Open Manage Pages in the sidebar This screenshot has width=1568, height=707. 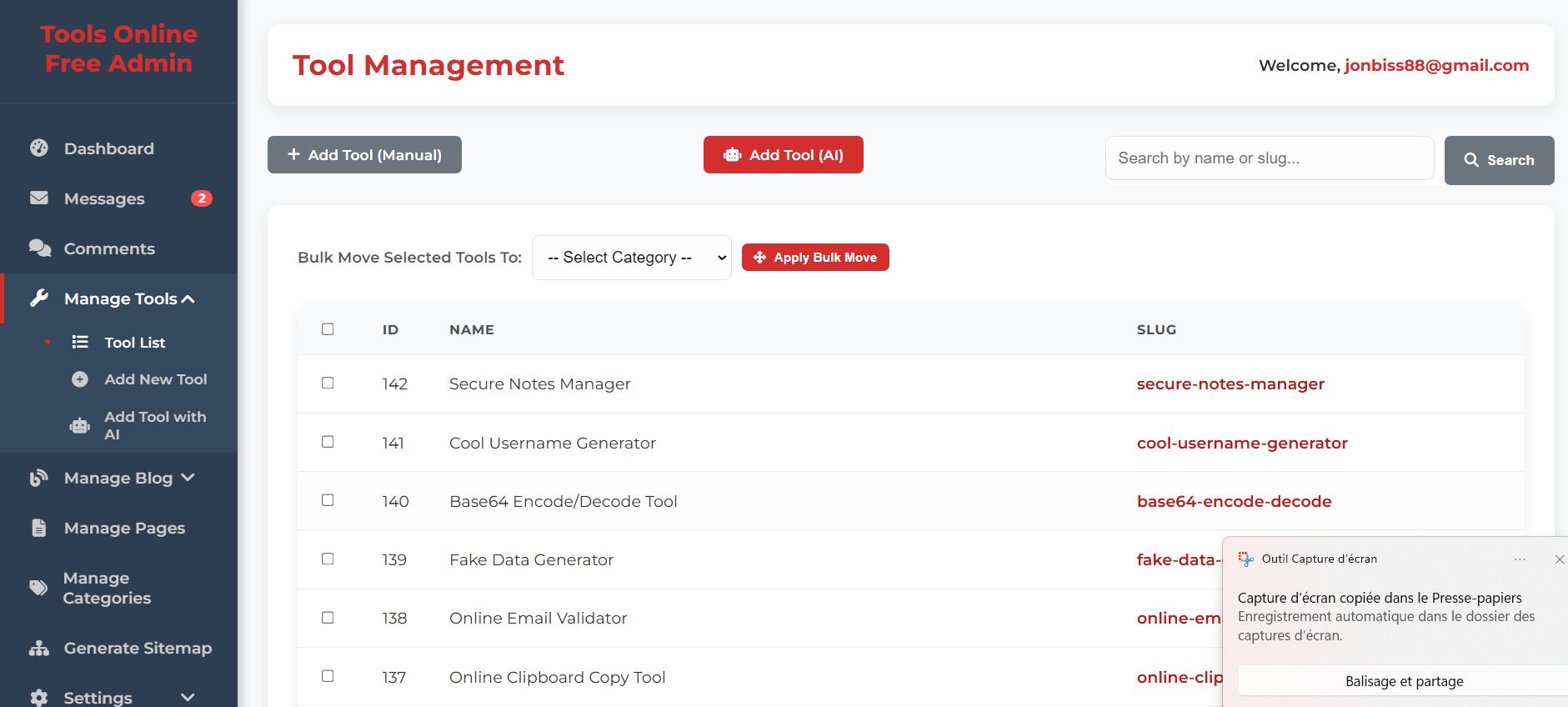click(x=118, y=528)
